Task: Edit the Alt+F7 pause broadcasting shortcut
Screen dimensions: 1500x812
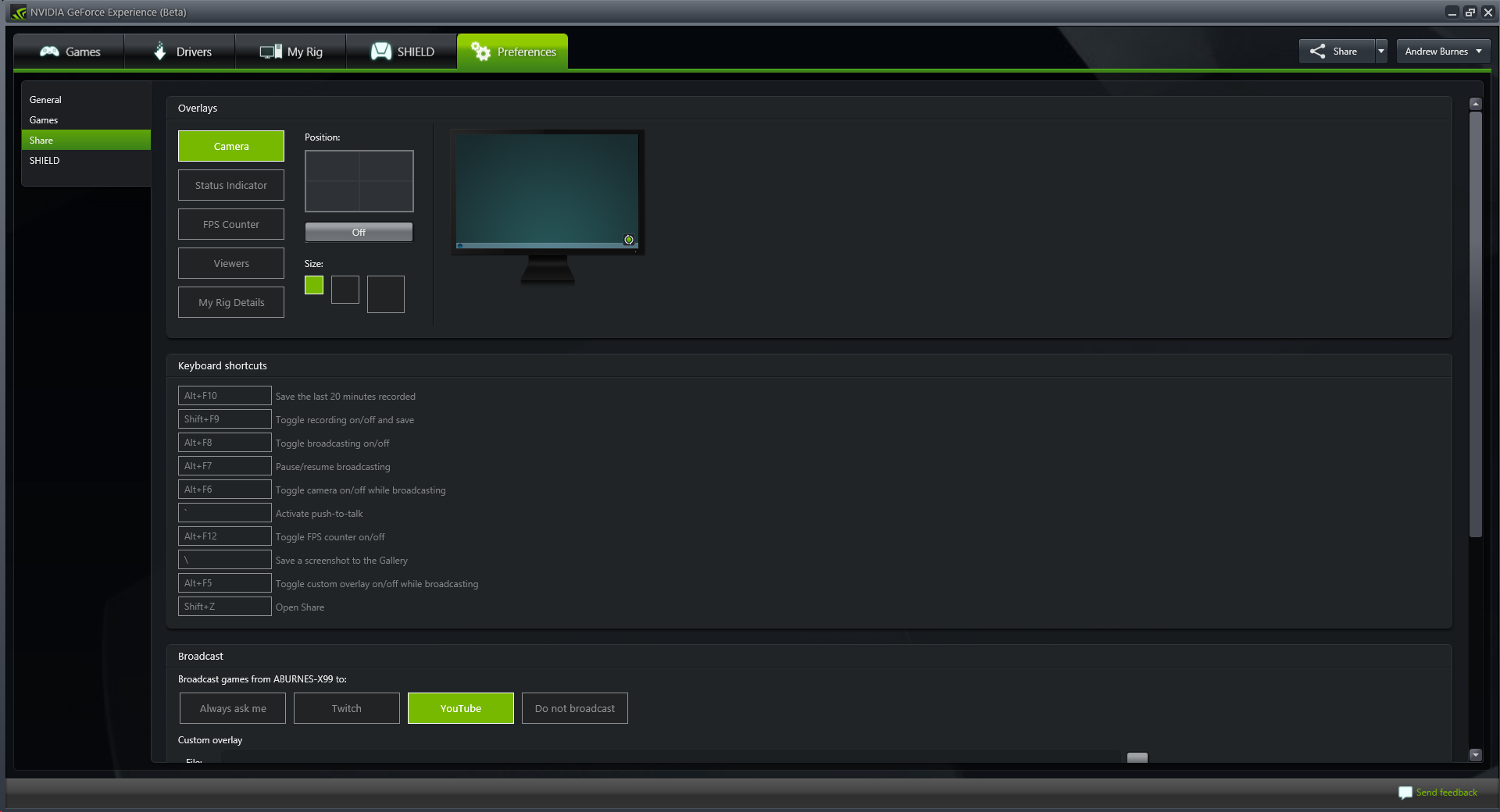Action: pos(225,466)
